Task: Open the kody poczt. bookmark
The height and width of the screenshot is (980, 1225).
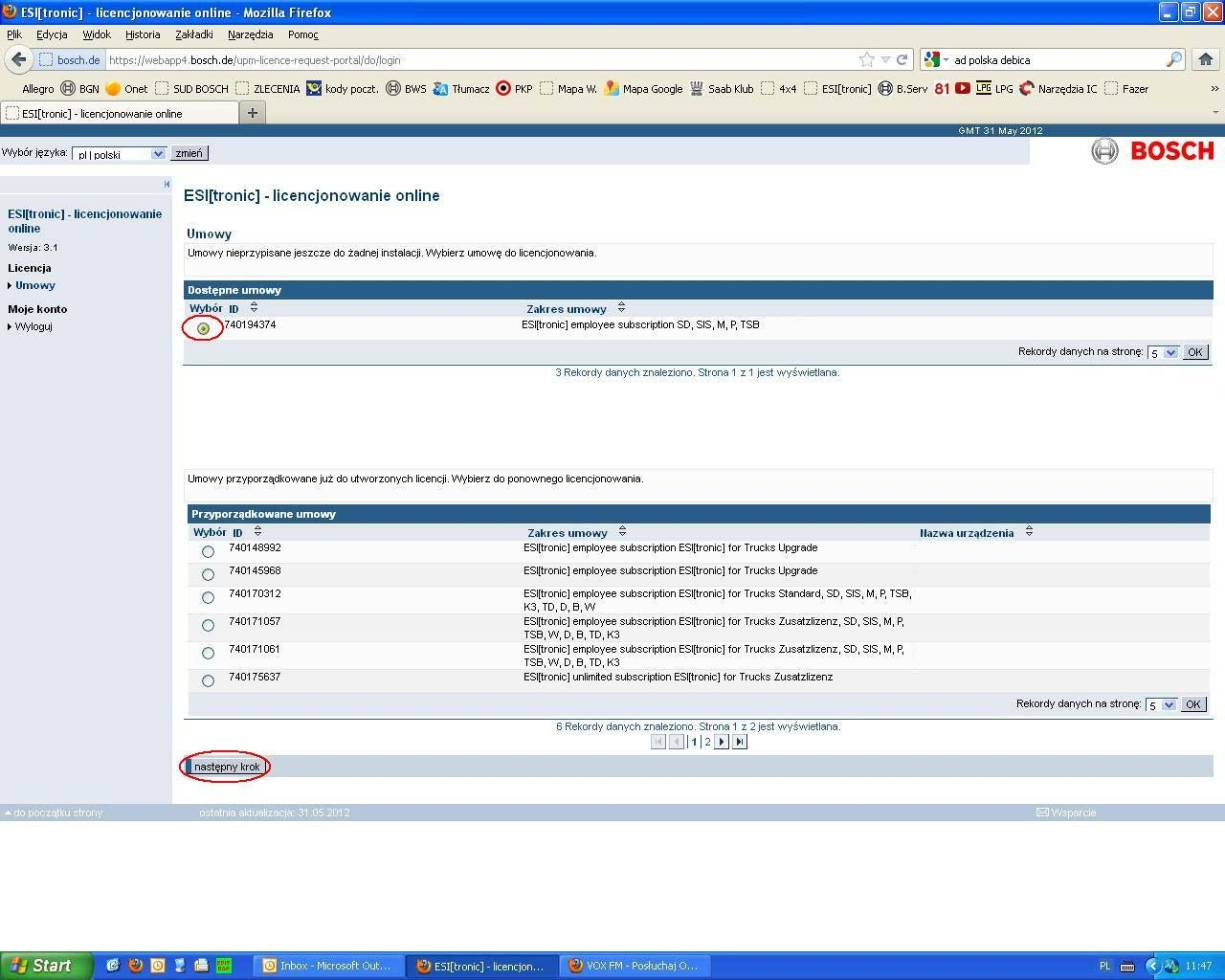Action: tap(342, 89)
